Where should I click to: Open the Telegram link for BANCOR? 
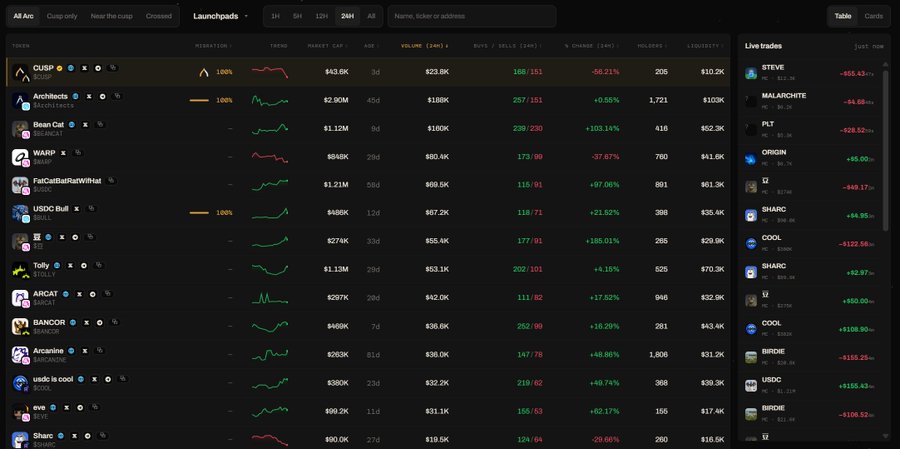[x=100, y=323]
